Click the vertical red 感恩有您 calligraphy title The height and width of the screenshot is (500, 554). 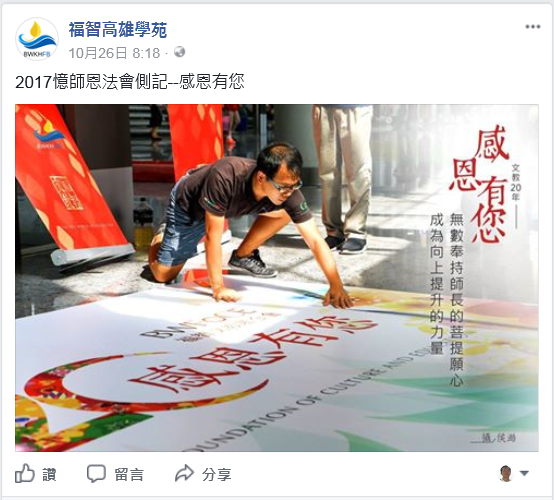pyautogui.click(x=479, y=184)
